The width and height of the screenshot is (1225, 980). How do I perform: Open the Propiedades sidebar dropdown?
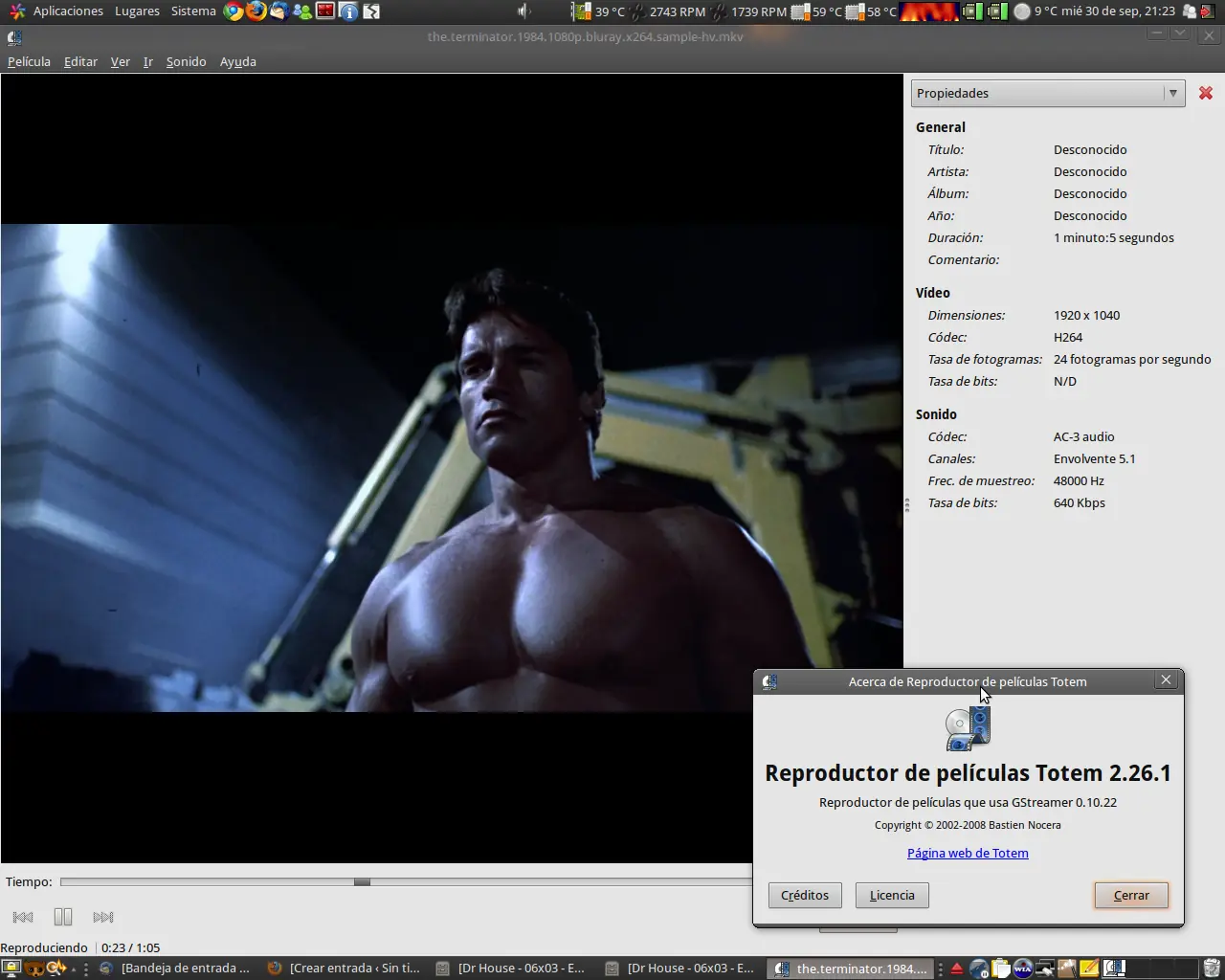[1048, 93]
